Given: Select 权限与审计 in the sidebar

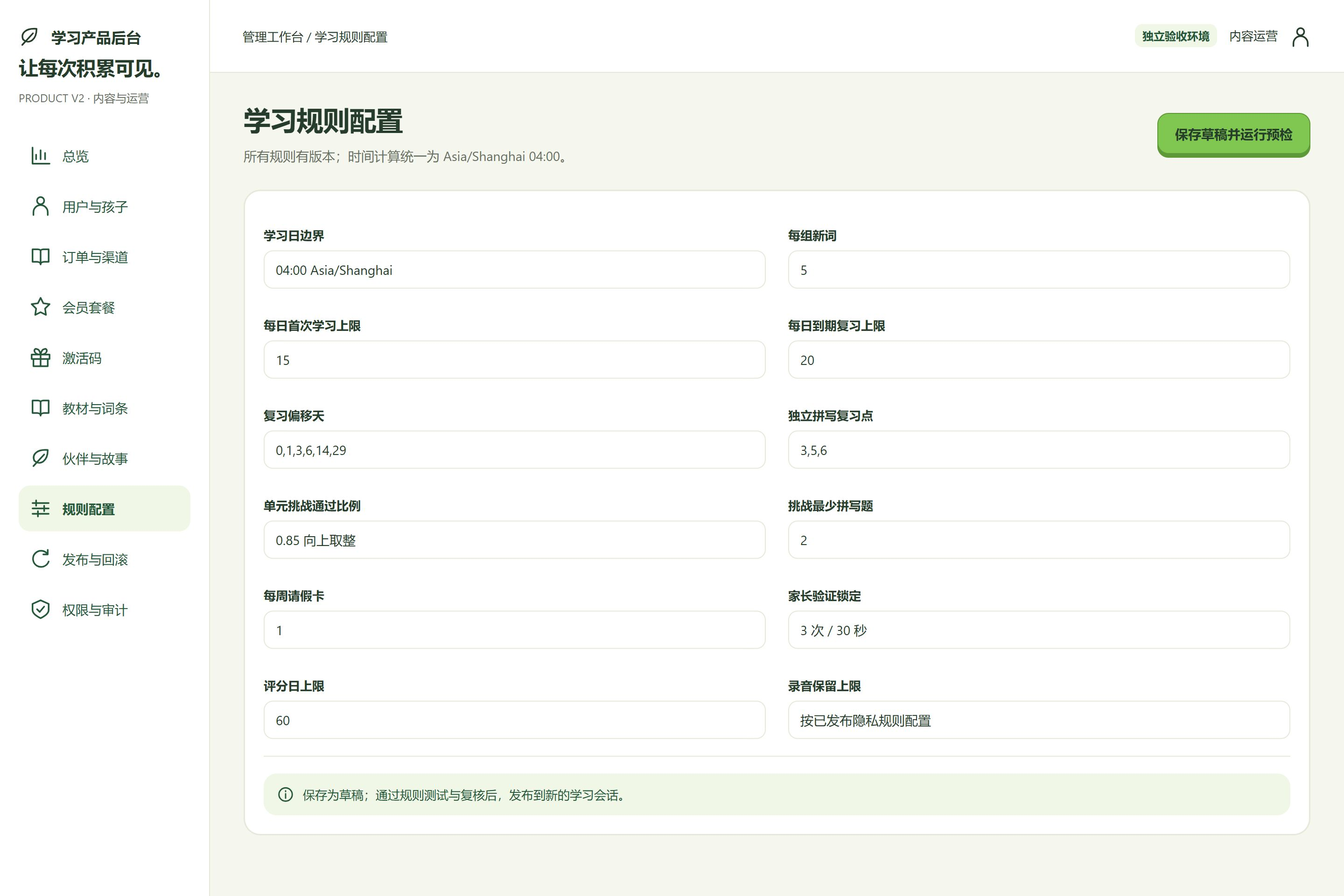Looking at the screenshot, I should [x=105, y=610].
